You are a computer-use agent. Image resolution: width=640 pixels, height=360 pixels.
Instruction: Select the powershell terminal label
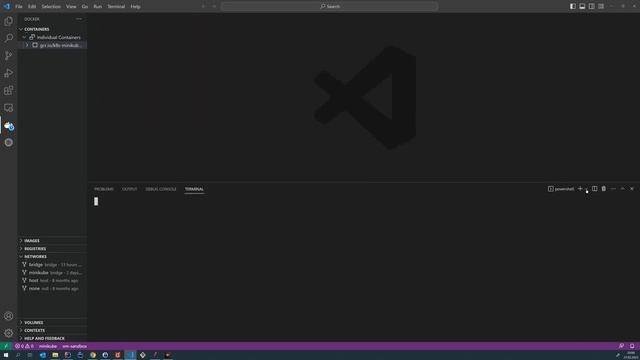[x=561, y=189]
